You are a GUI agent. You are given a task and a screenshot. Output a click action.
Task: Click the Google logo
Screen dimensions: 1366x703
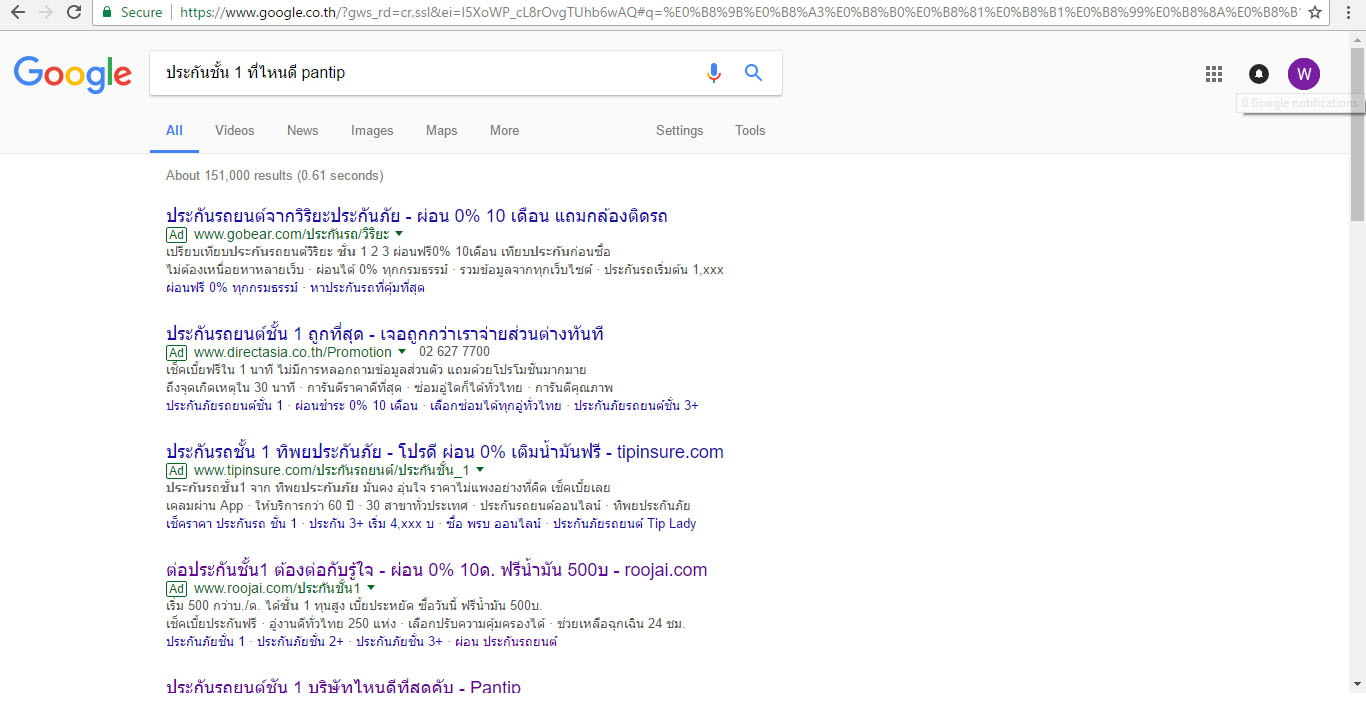72,74
